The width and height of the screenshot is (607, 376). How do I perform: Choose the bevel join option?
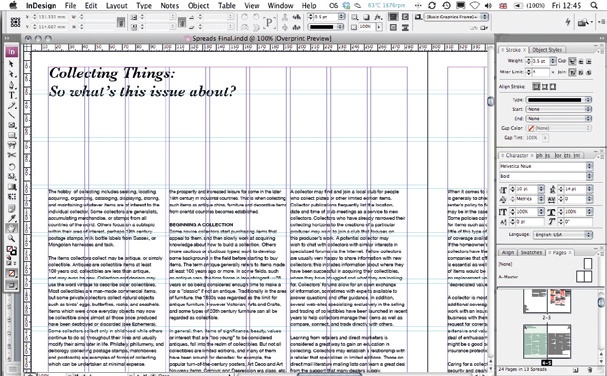tap(588, 72)
